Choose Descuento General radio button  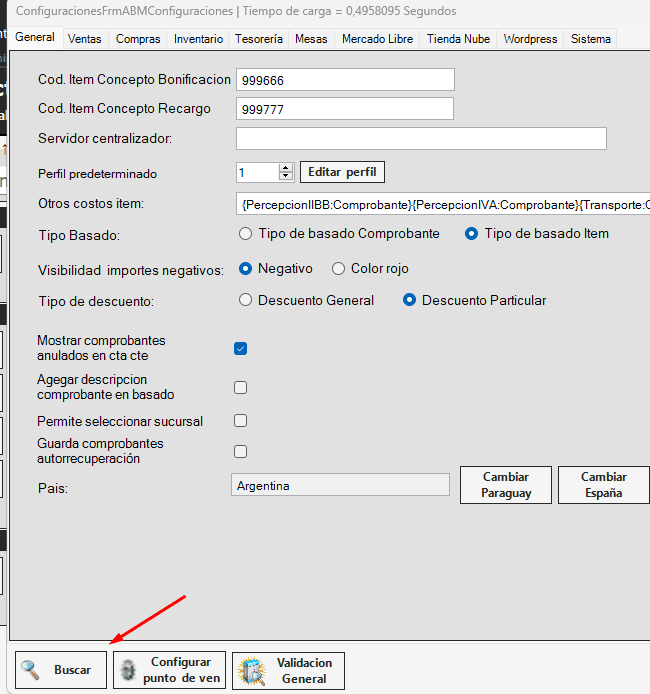click(245, 300)
